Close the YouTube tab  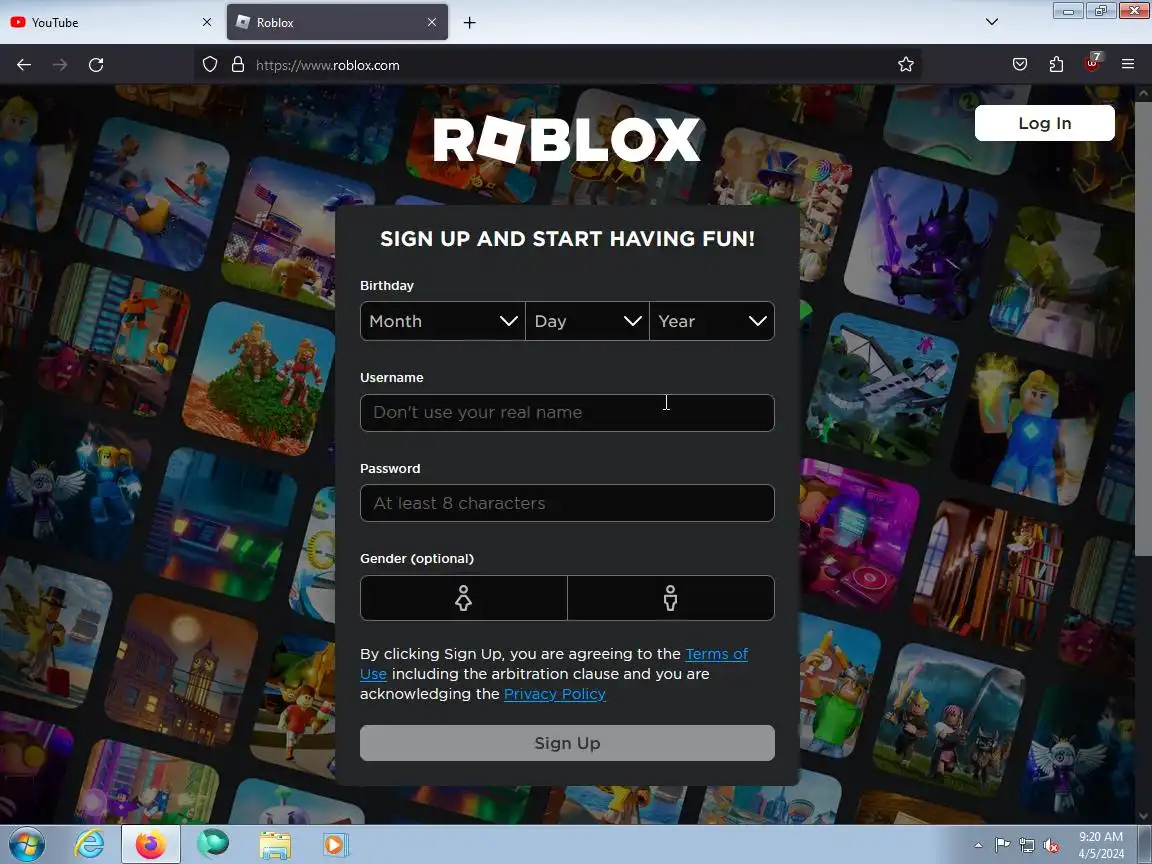tap(207, 22)
